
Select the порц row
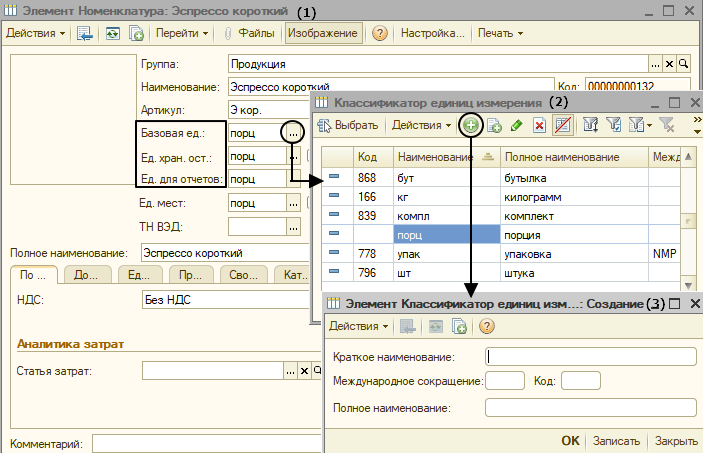[501, 235]
